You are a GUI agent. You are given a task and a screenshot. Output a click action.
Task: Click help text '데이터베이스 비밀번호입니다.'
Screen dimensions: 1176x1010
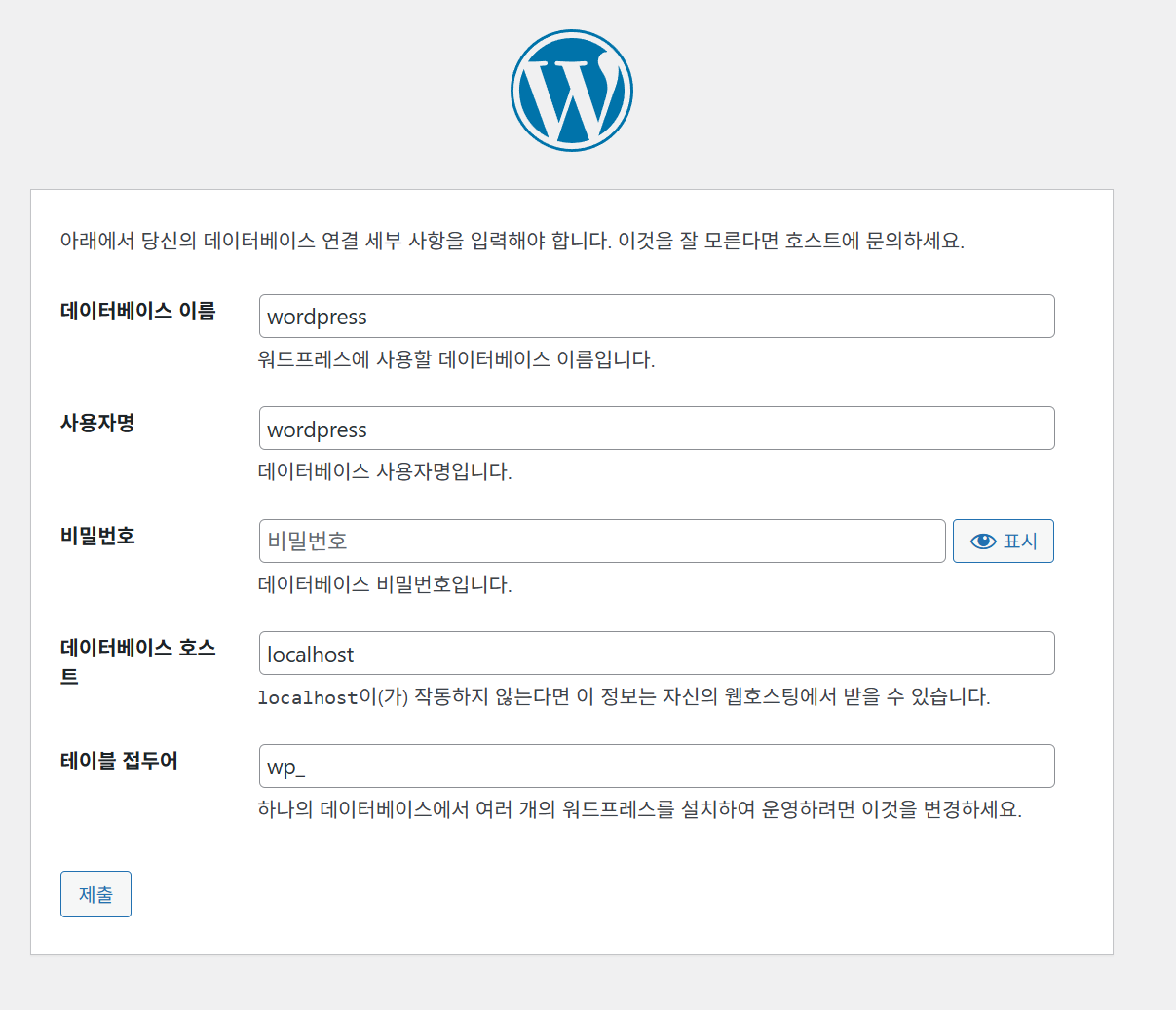click(x=385, y=584)
